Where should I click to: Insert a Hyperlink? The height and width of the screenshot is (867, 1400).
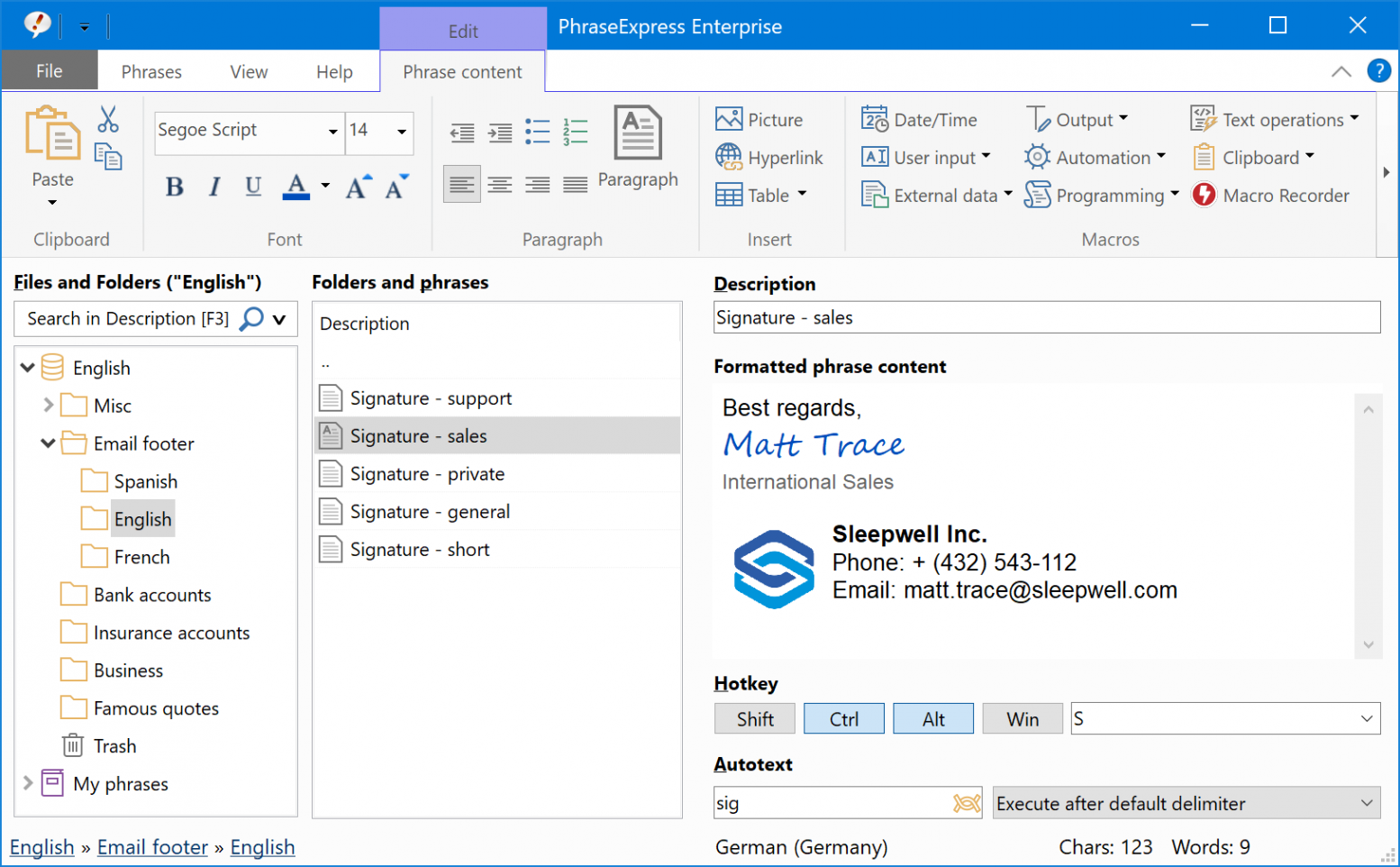771,157
